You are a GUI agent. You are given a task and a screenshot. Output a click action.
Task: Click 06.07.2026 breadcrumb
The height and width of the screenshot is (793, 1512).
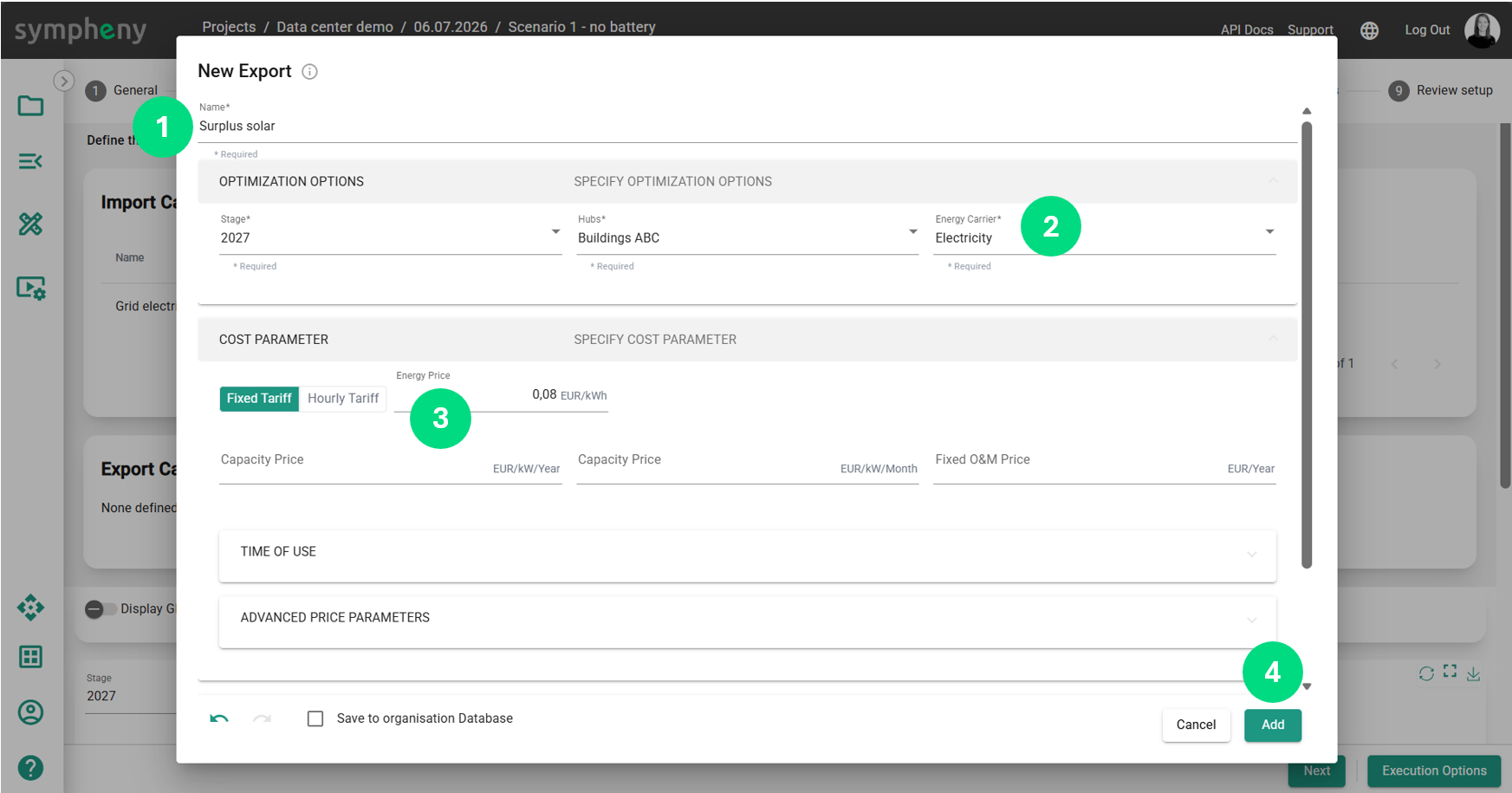[x=451, y=27]
